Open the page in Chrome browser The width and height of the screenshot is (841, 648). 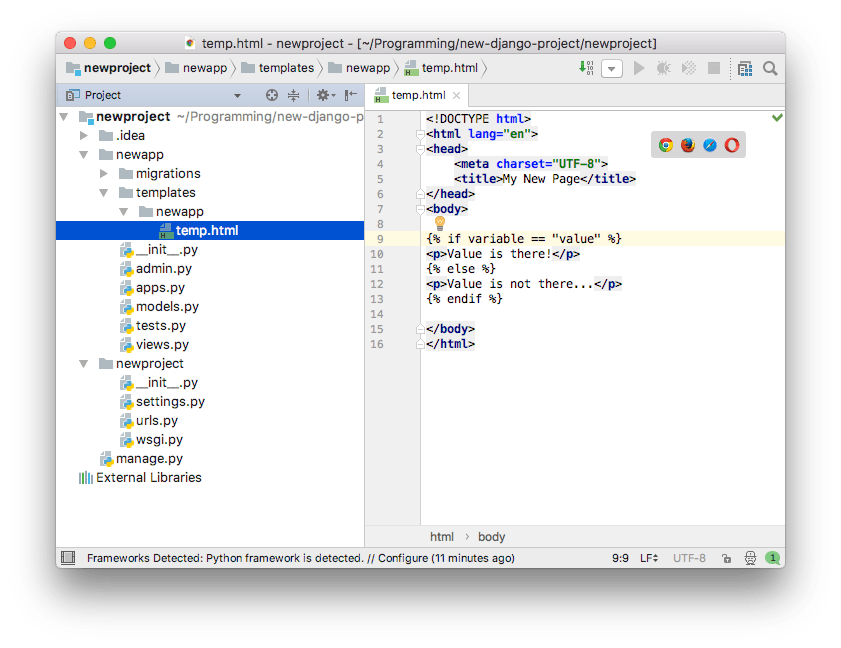666,145
